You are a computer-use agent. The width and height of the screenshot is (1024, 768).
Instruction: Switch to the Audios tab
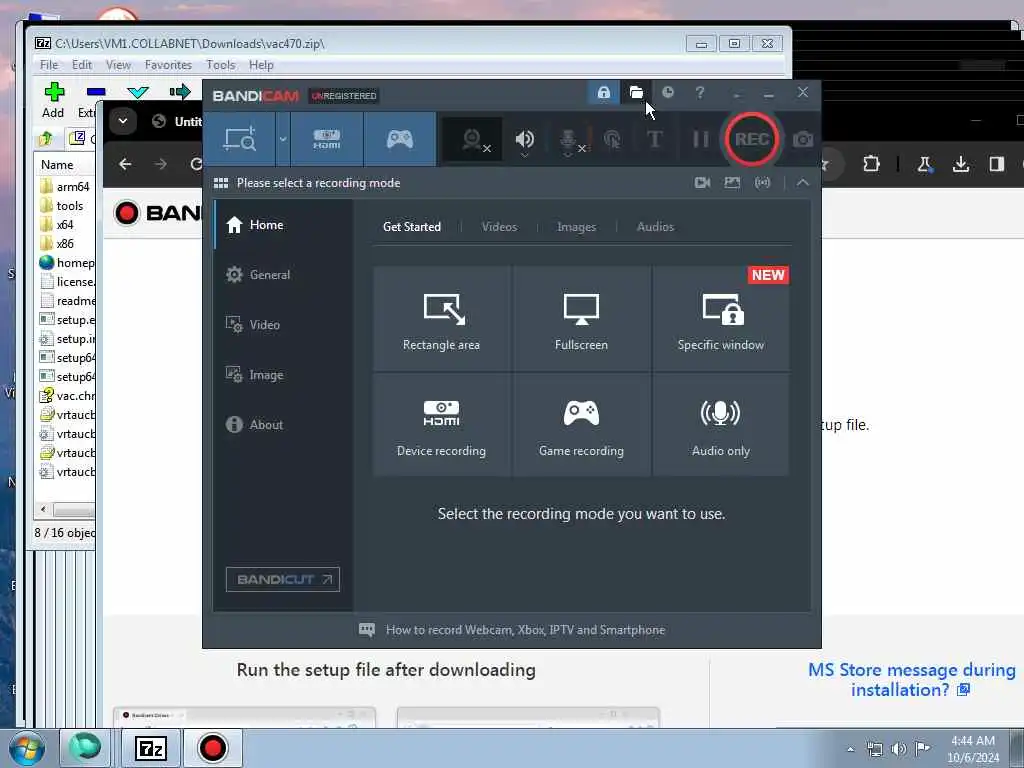pyautogui.click(x=655, y=227)
